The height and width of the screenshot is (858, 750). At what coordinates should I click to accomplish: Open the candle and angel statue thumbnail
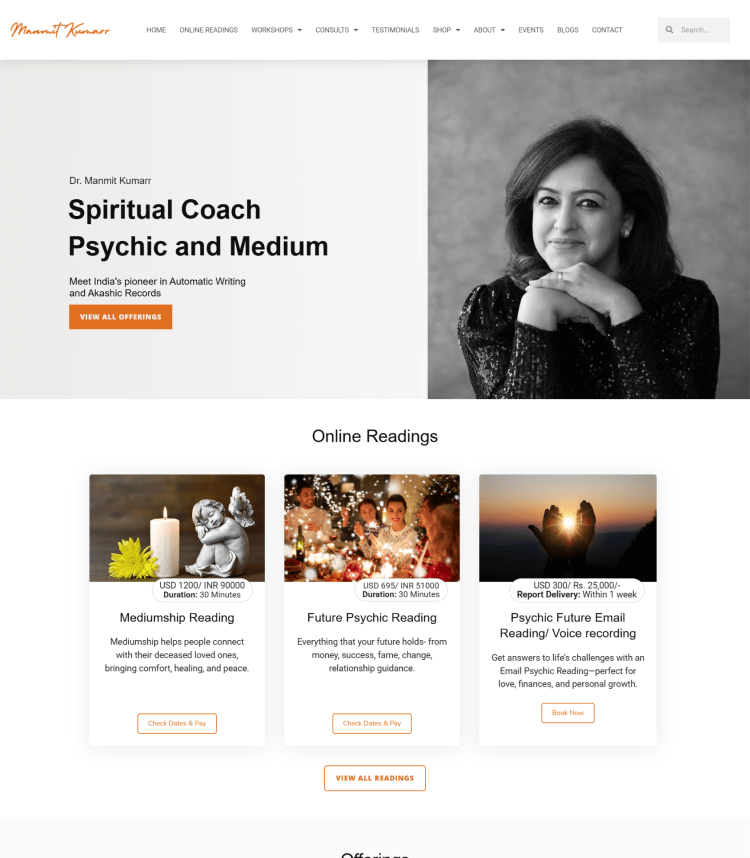coord(177,528)
